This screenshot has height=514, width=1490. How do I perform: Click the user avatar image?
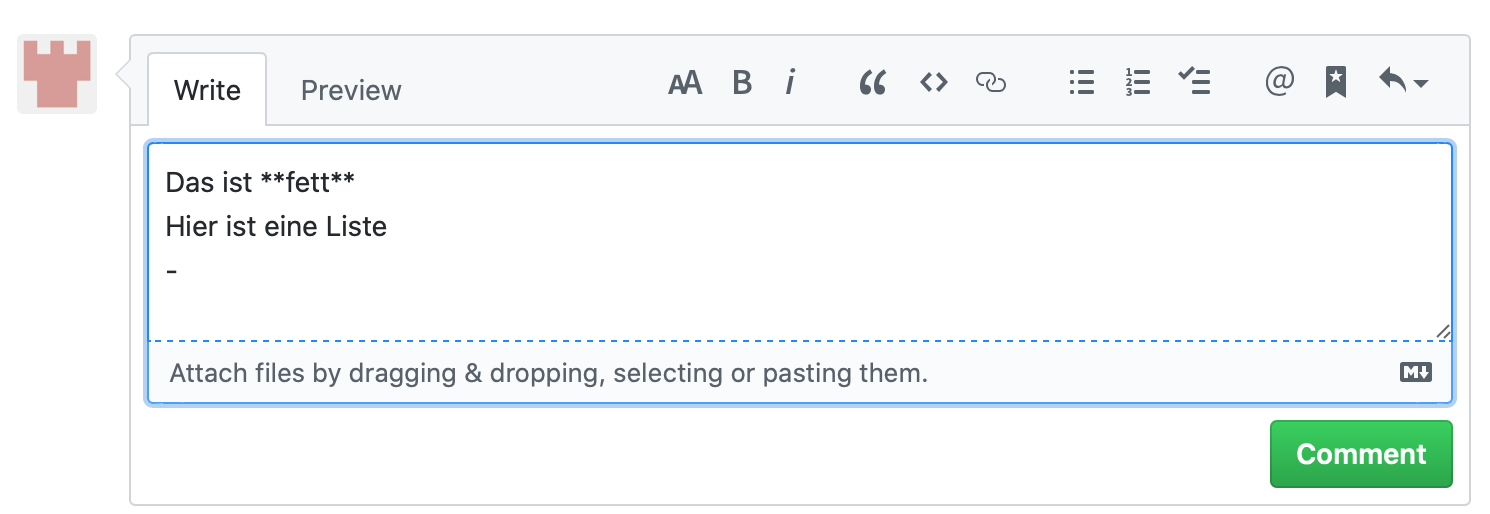pos(57,74)
